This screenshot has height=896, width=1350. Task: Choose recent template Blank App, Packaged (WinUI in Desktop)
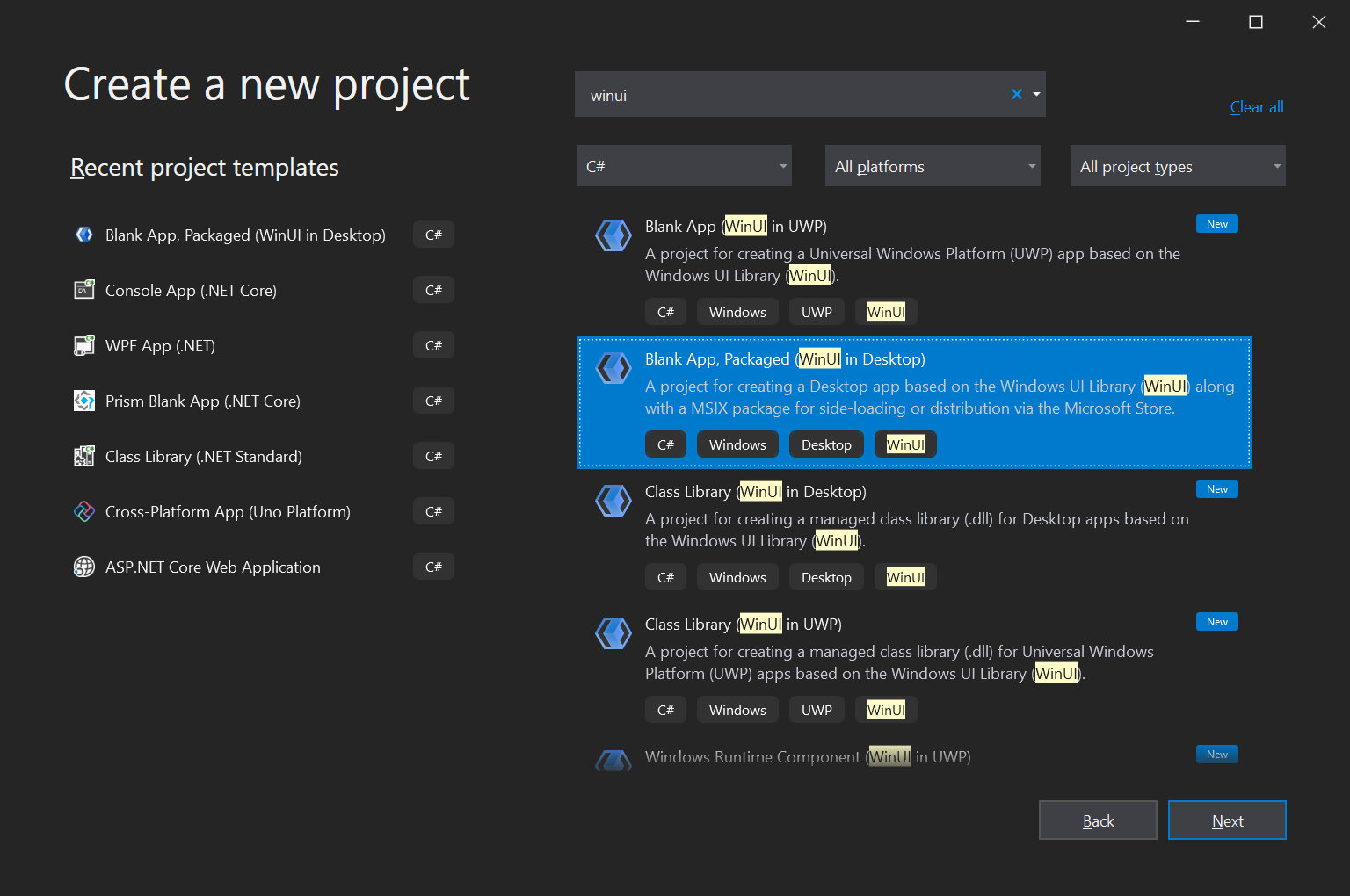(x=264, y=235)
